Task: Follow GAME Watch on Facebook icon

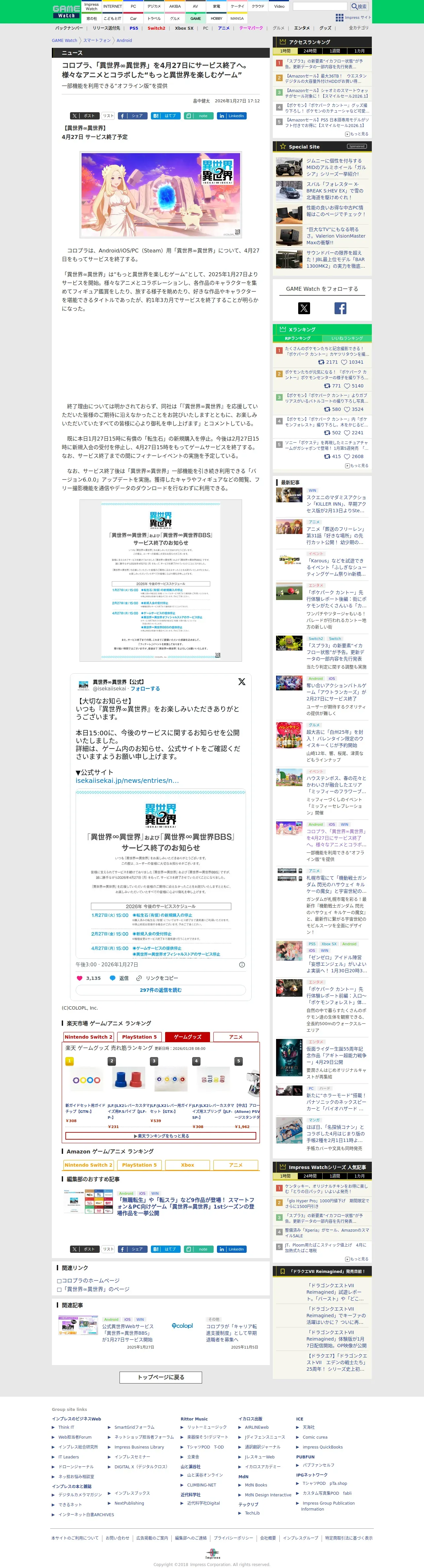Action: click(x=340, y=308)
